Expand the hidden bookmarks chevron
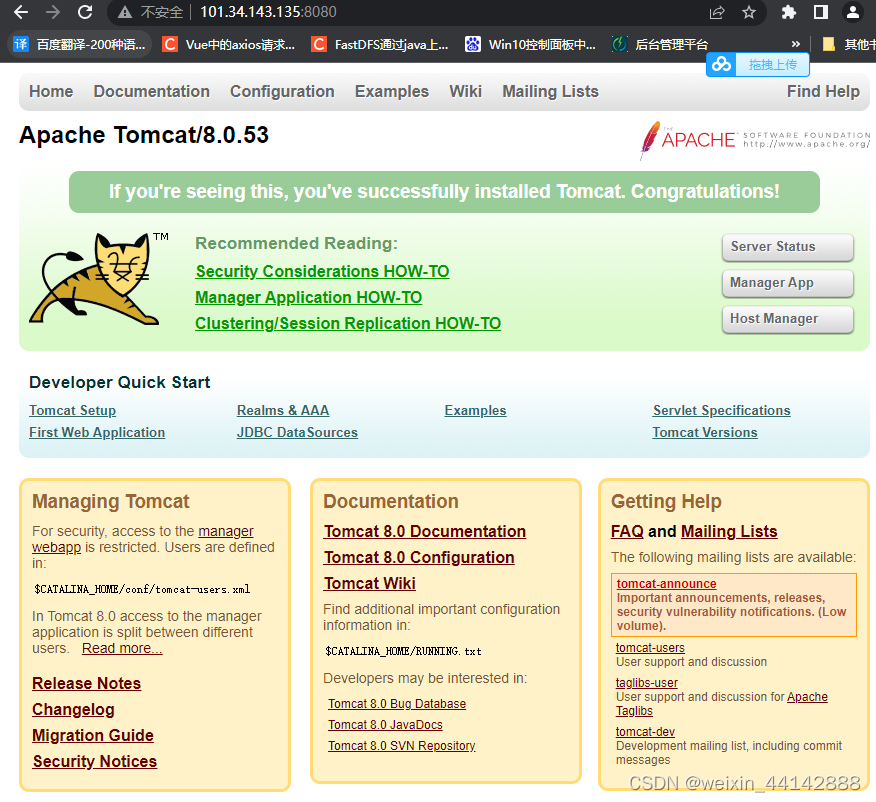This screenshot has width=876, height=802. pyautogui.click(x=796, y=44)
